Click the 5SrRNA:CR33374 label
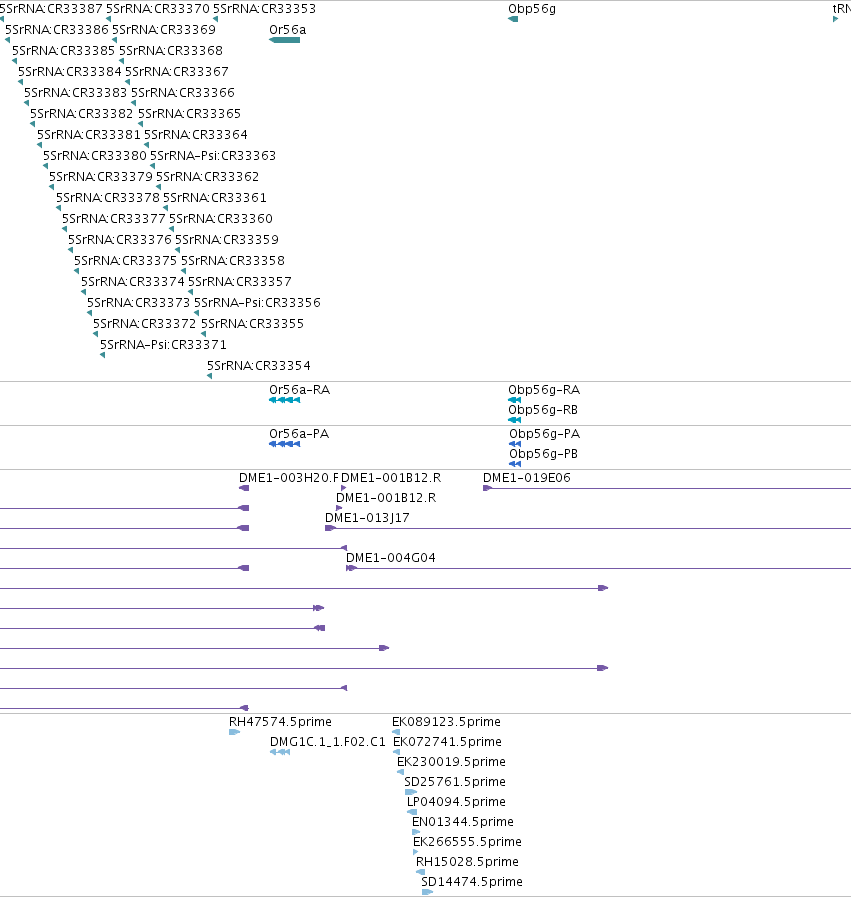Viewport: 851px width, 897px height. (133, 282)
